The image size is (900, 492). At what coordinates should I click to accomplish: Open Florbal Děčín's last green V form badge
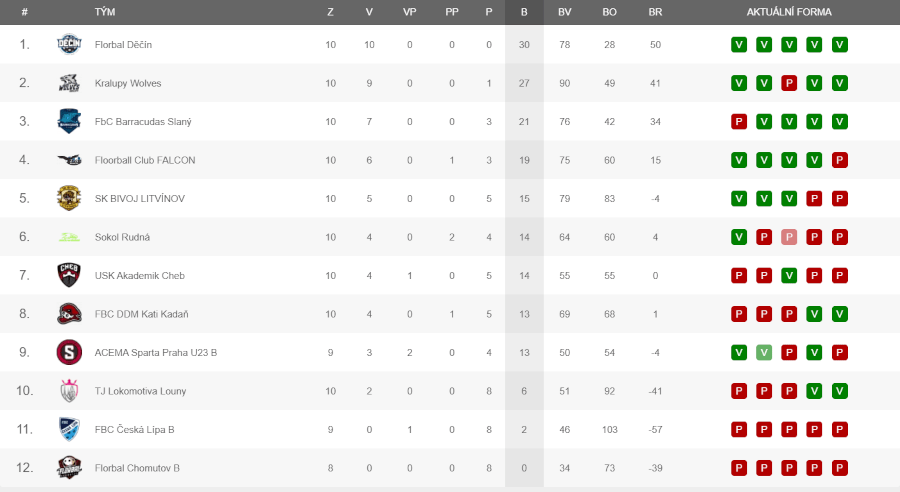pyautogui.click(x=840, y=45)
